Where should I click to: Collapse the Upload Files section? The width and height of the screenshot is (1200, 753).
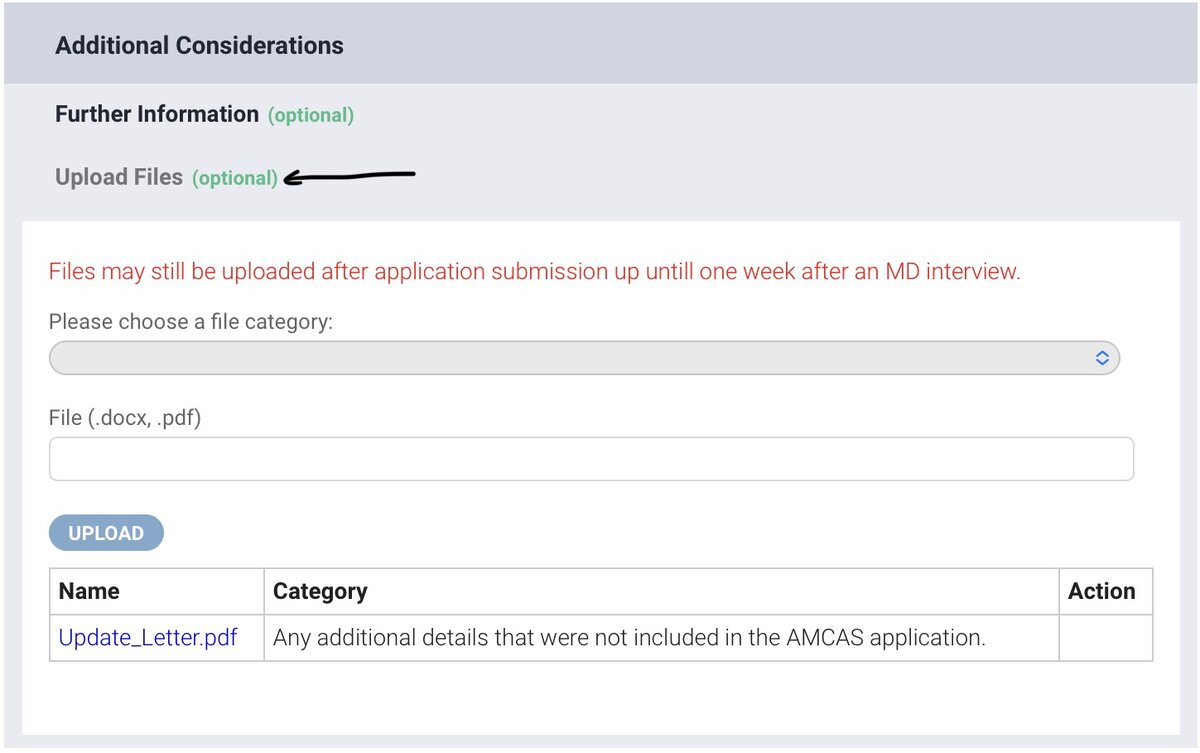coord(119,177)
